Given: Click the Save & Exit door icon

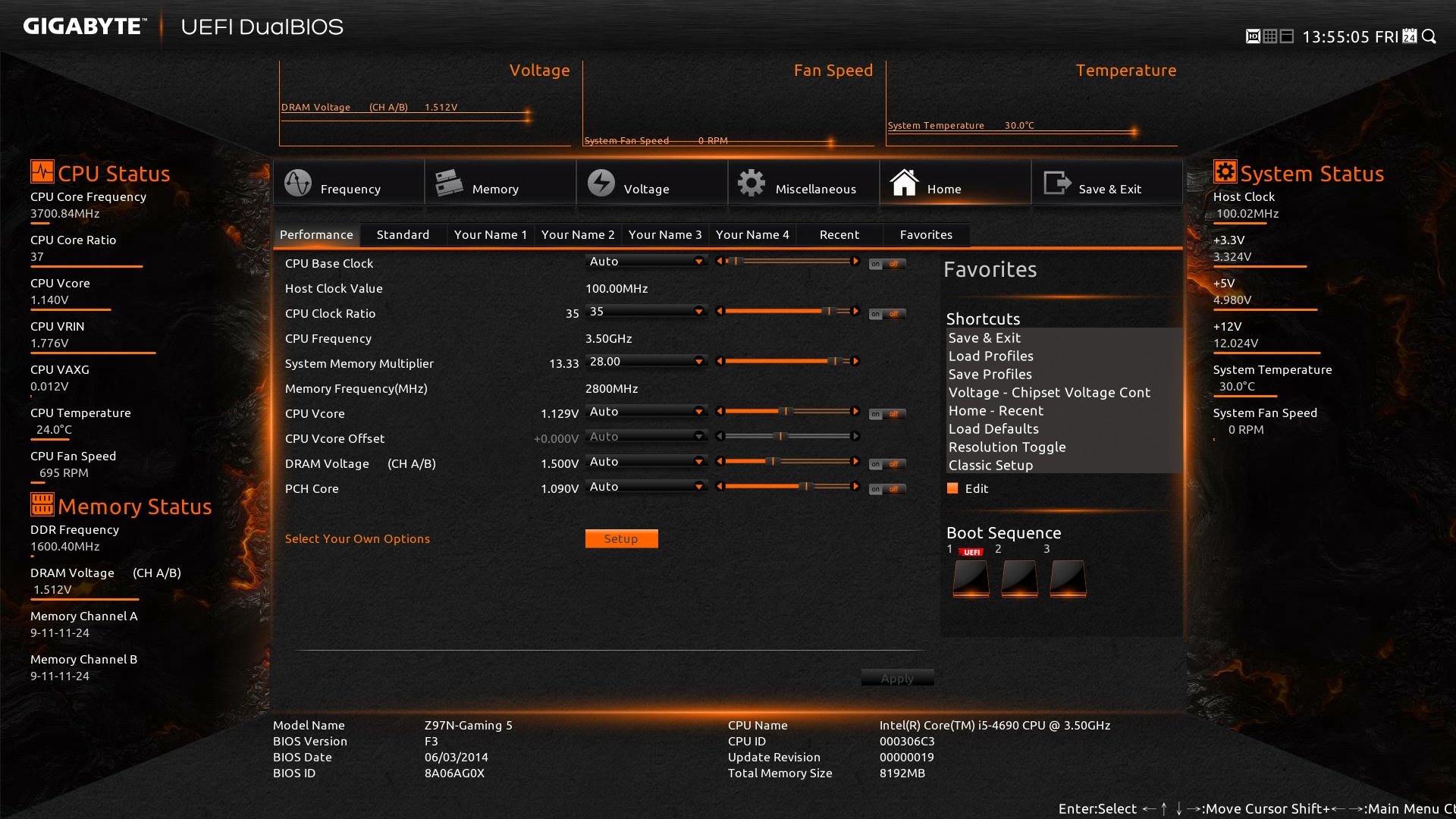Looking at the screenshot, I should tap(1057, 183).
